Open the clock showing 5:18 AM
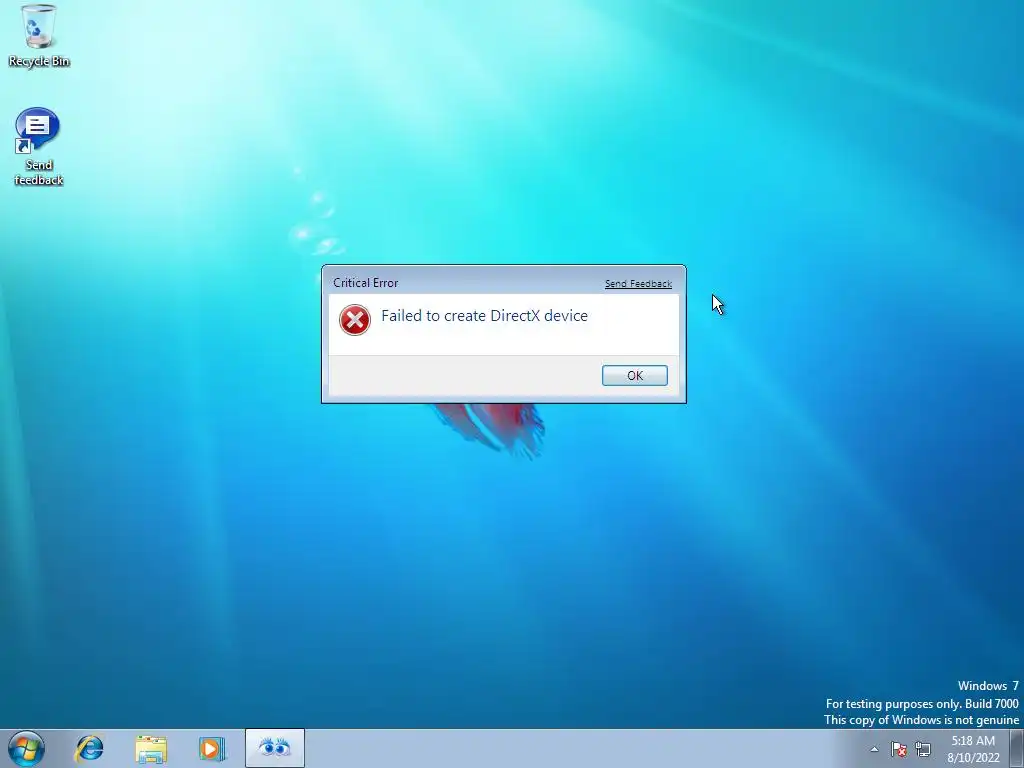1024x768 pixels. pyautogui.click(x=973, y=748)
